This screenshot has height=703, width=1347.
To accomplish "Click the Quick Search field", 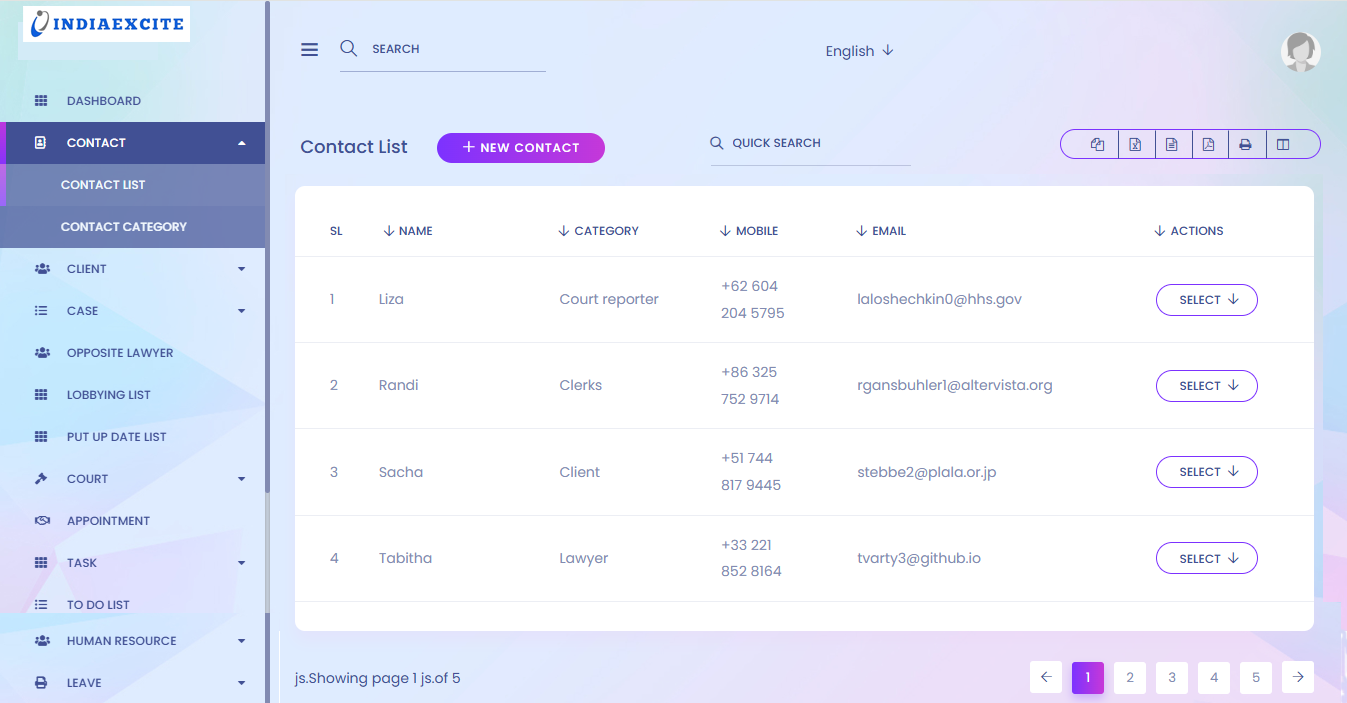I will (x=810, y=144).
